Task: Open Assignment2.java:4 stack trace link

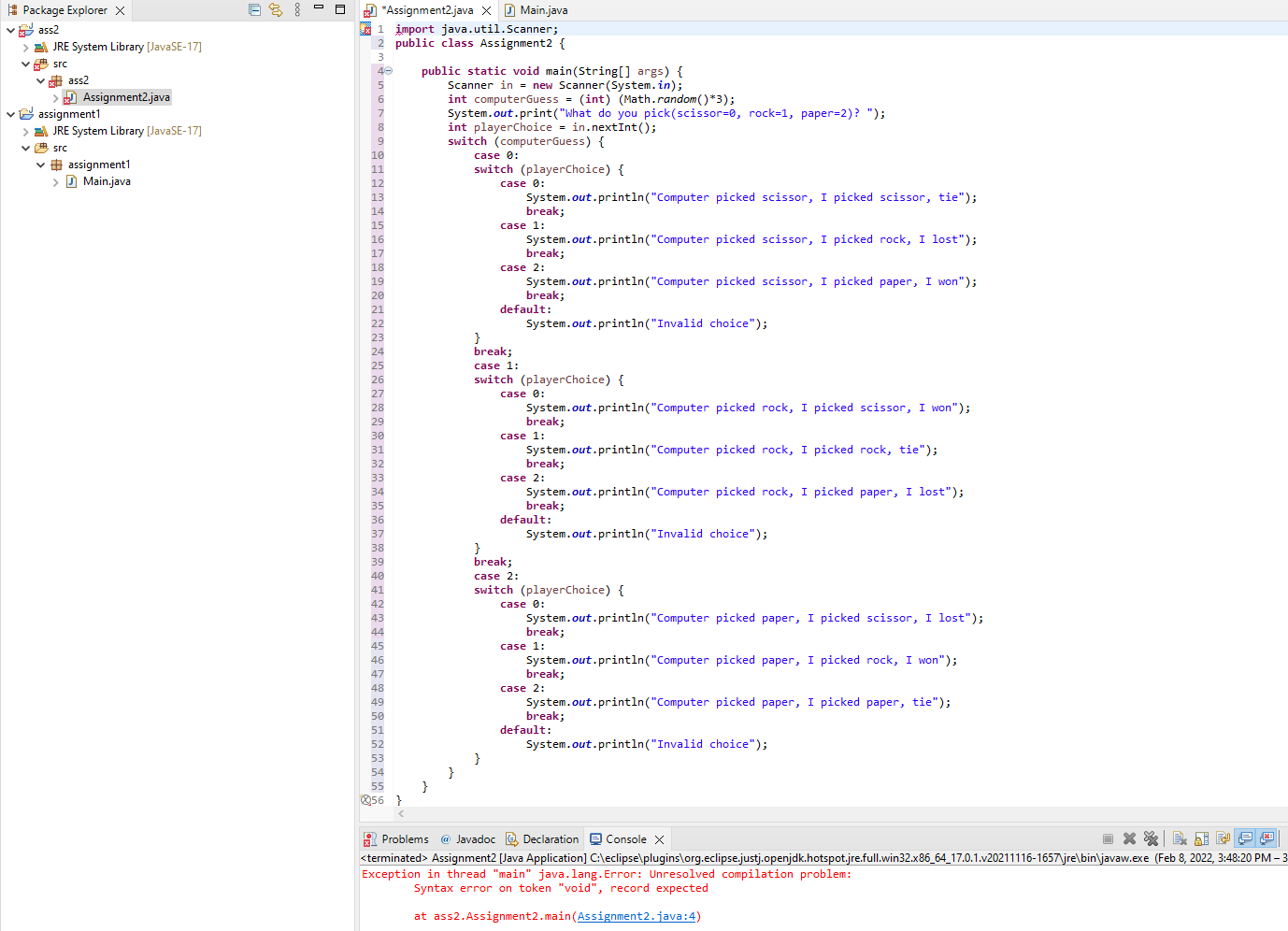Action: [637, 916]
